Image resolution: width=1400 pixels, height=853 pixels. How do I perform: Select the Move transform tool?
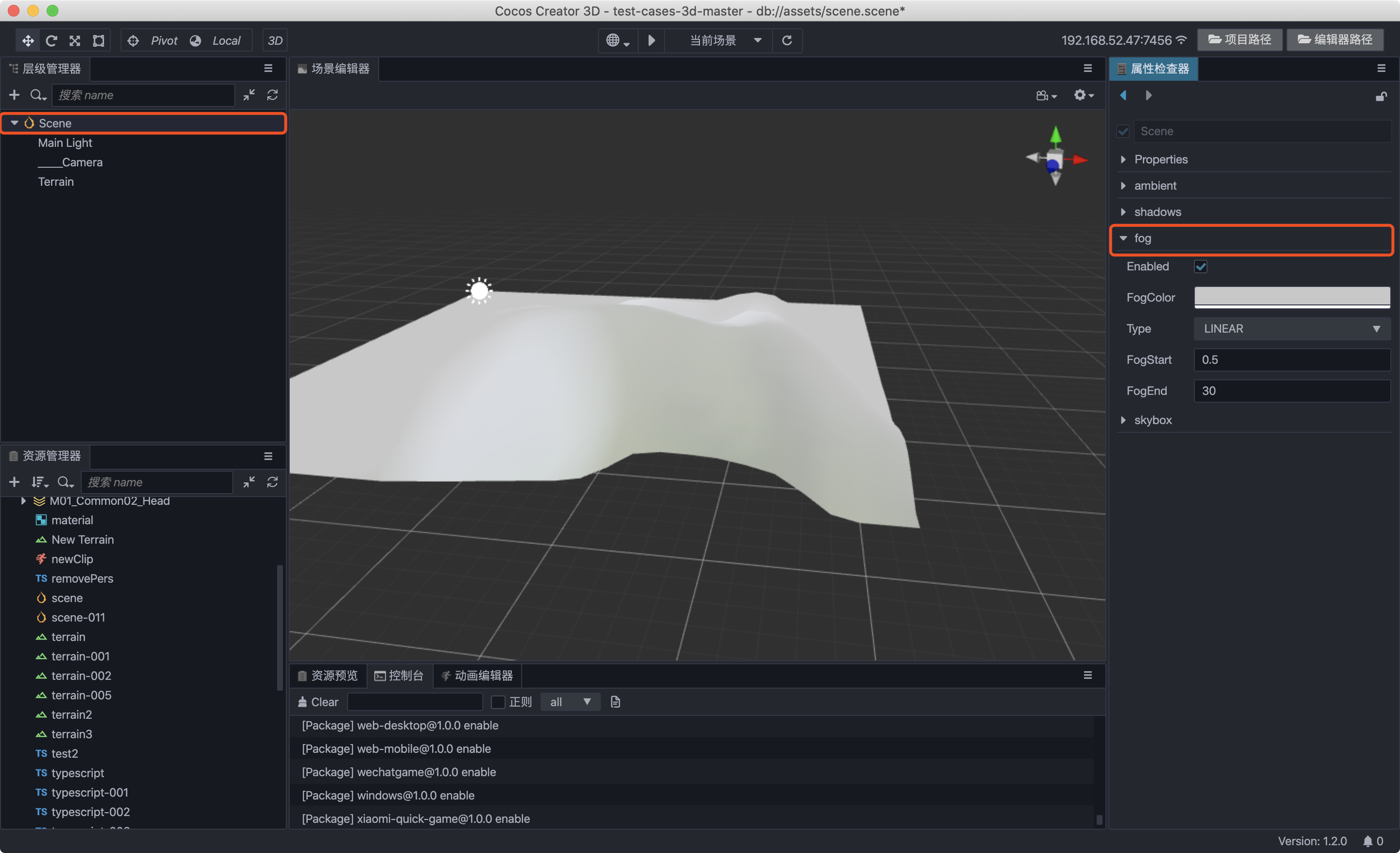[27, 40]
